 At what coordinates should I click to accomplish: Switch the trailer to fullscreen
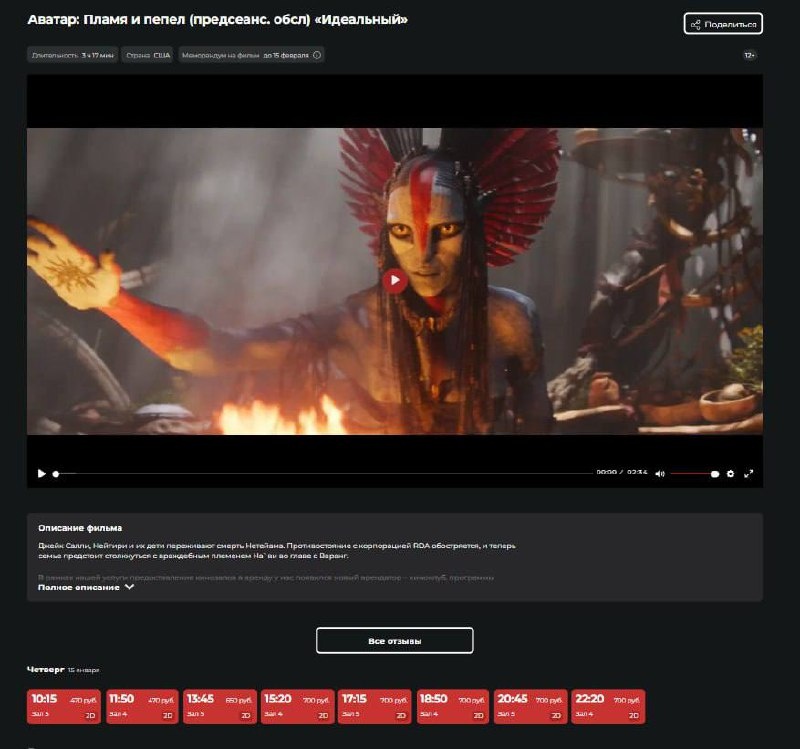point(748,473)
